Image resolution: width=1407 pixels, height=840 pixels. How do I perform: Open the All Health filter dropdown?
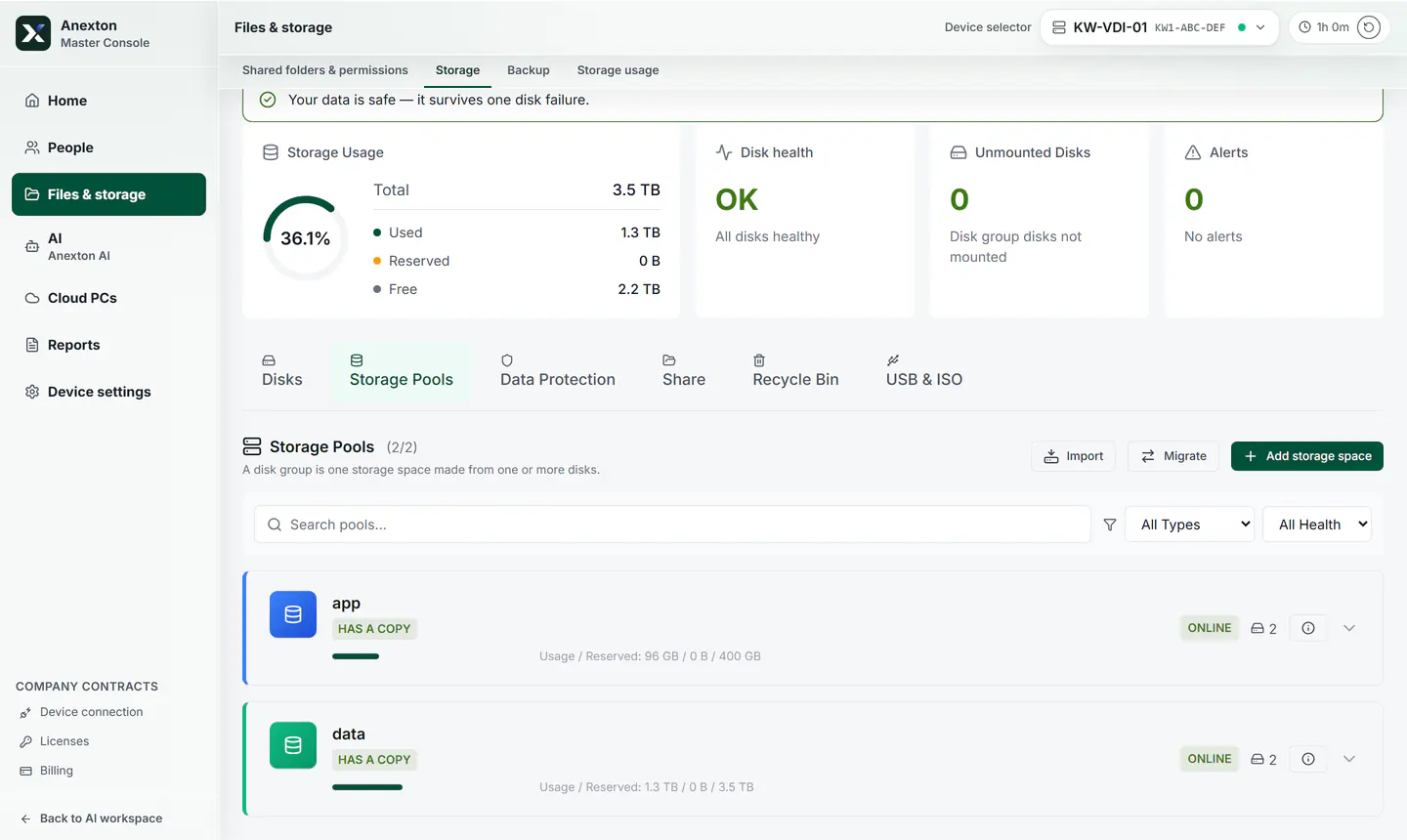click(x=1317, y=525)
